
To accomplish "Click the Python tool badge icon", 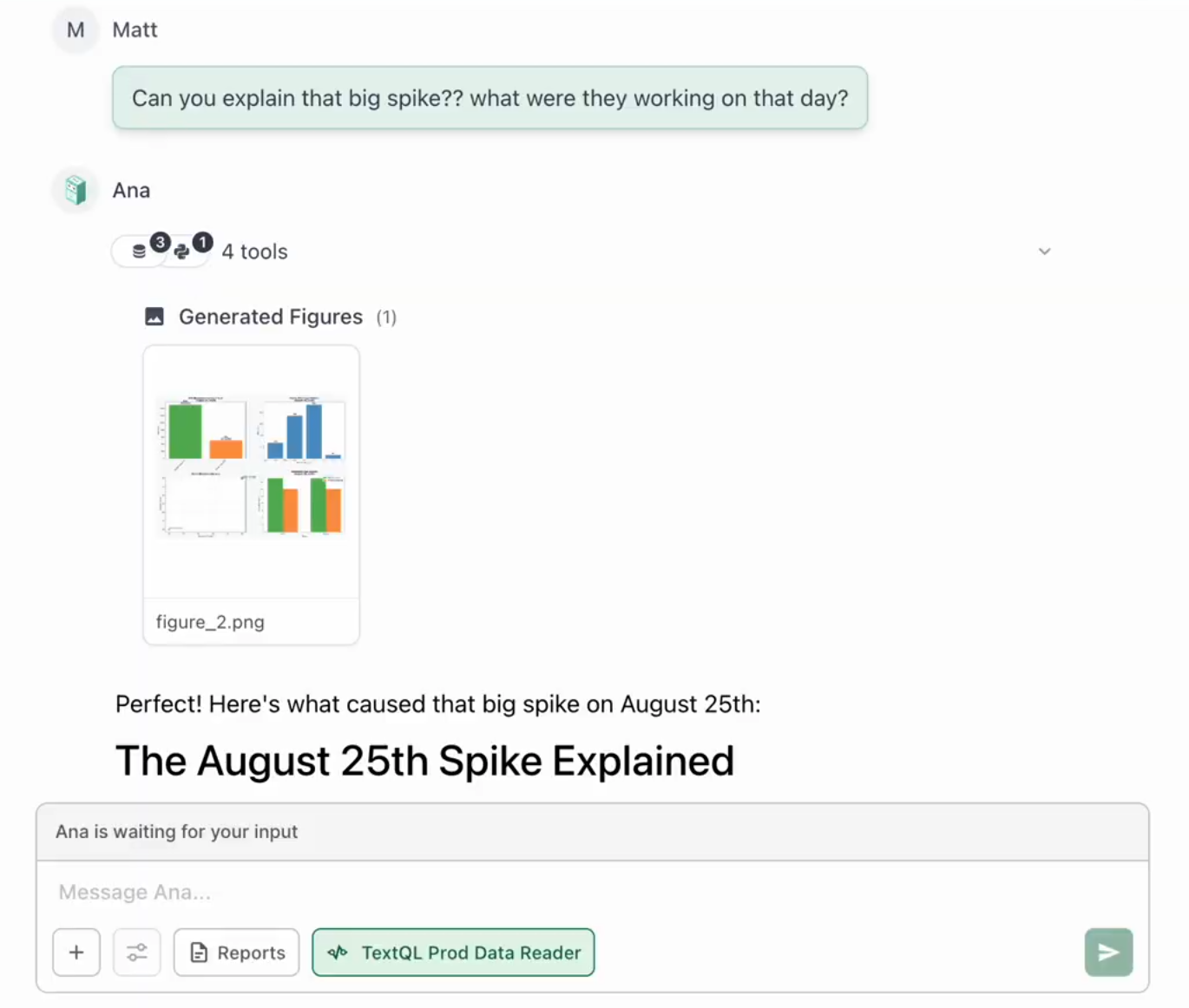I will [182, 252].
